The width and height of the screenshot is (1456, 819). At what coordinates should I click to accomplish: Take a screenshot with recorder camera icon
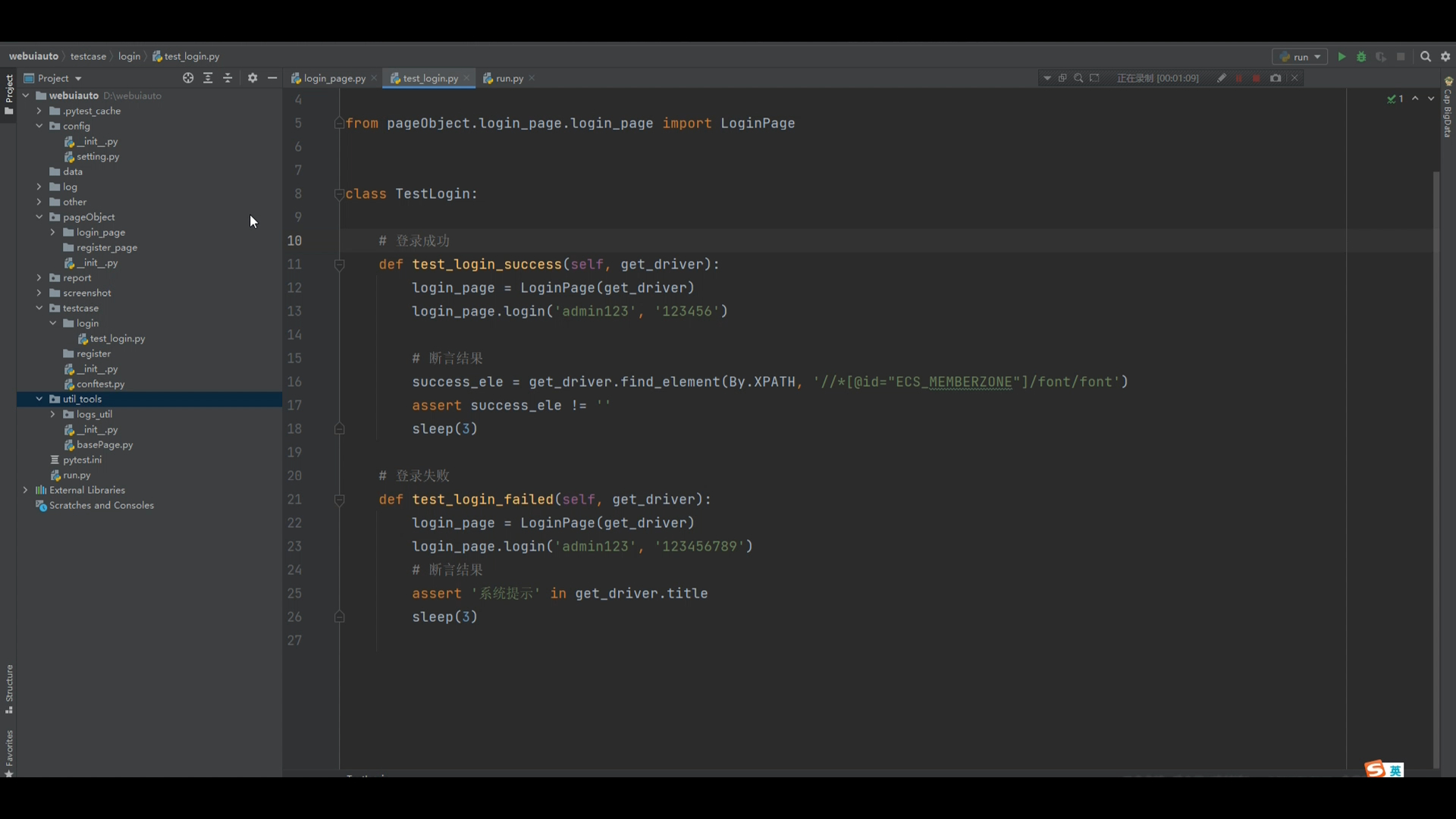point(1276,78)
